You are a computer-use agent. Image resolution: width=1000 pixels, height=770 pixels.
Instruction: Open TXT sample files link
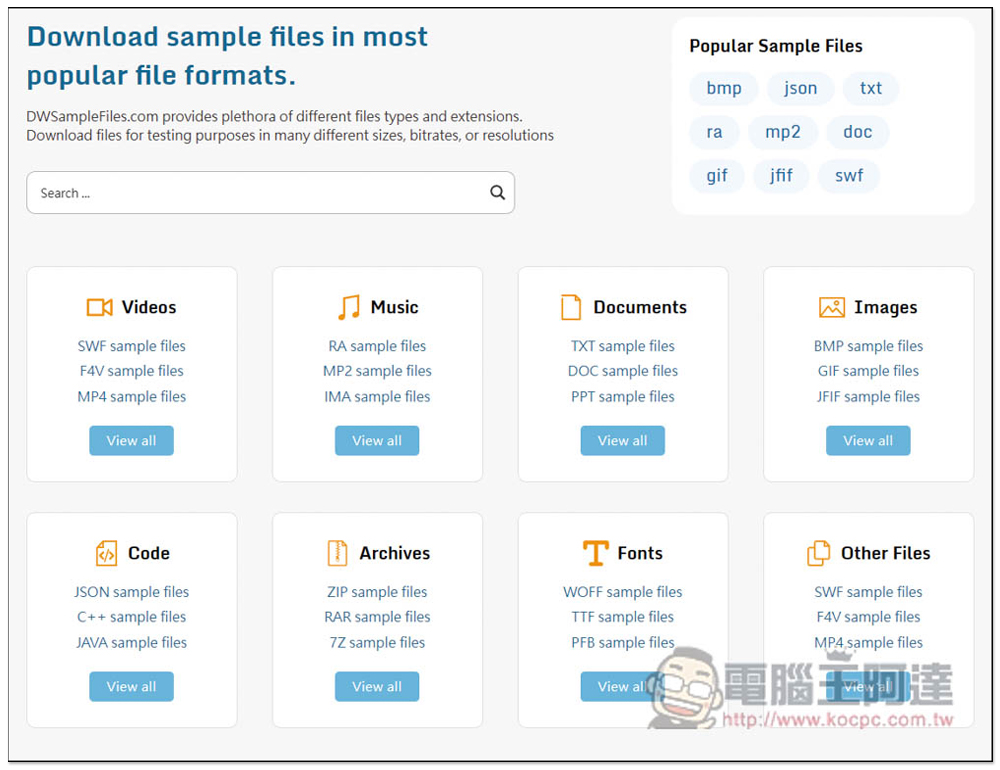[x=622, y=346]
